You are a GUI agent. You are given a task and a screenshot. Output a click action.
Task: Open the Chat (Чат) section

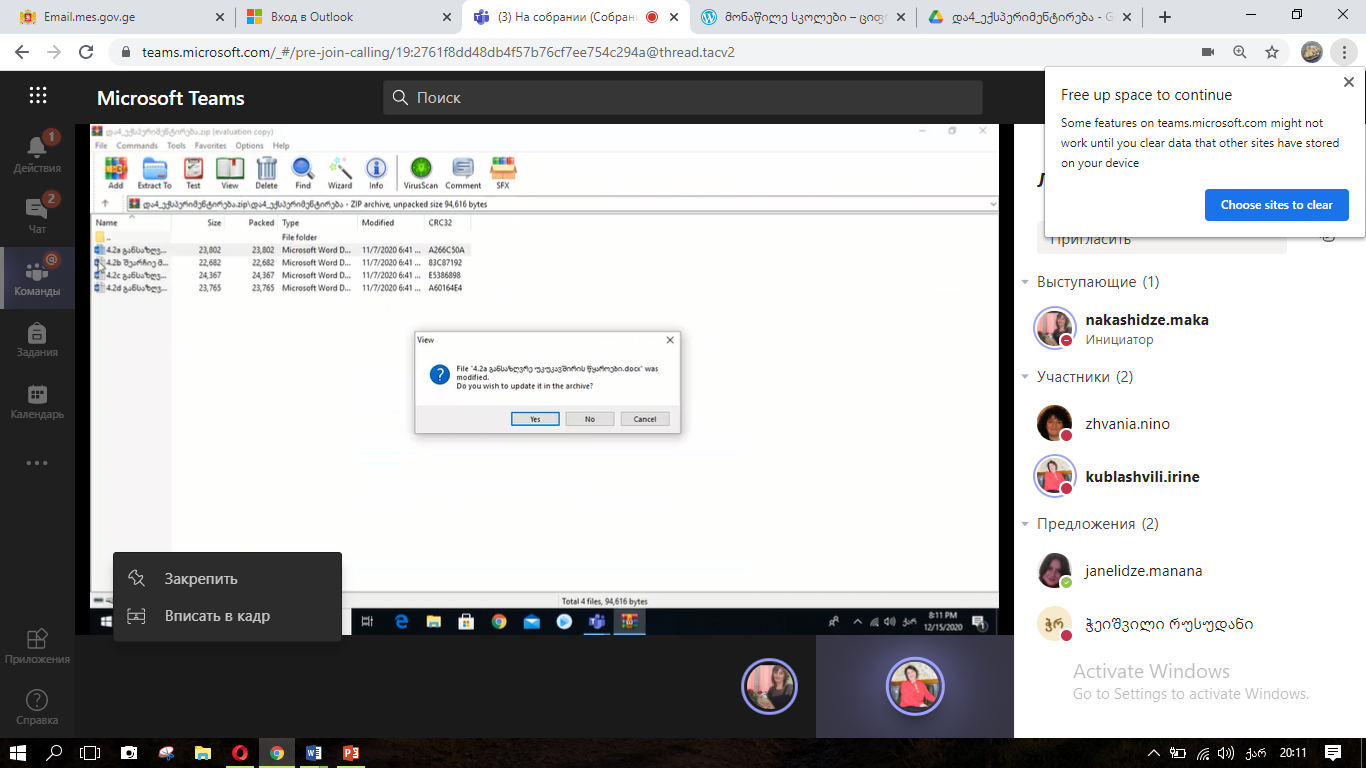pyautogui.click(x=37, y=216)
